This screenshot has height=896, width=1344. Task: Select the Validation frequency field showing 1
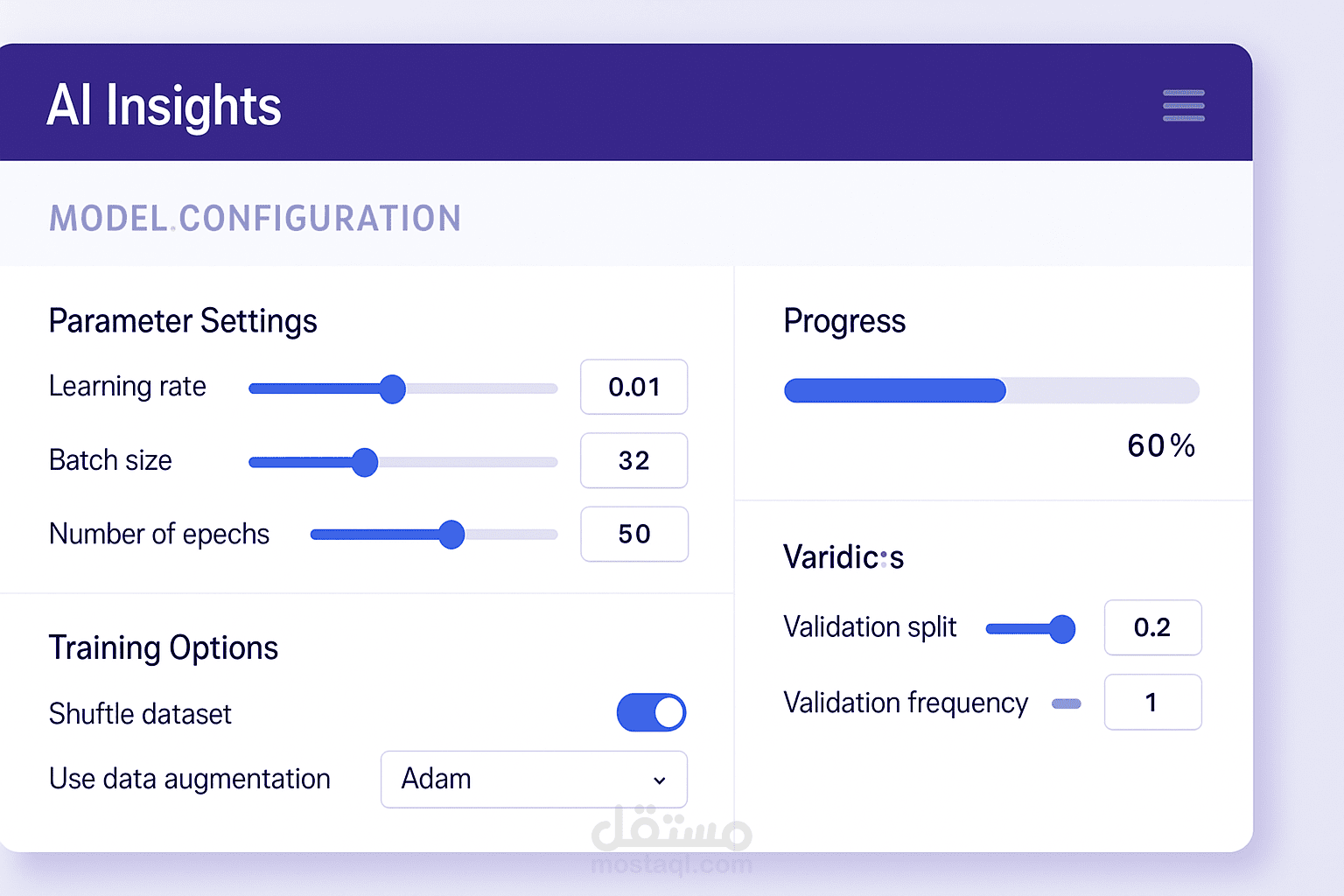tap(1153, 702)
